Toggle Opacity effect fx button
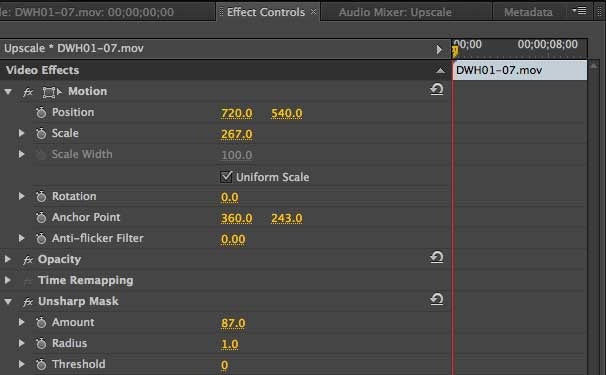This screenshot has height=375, width=606. (28, 260)
